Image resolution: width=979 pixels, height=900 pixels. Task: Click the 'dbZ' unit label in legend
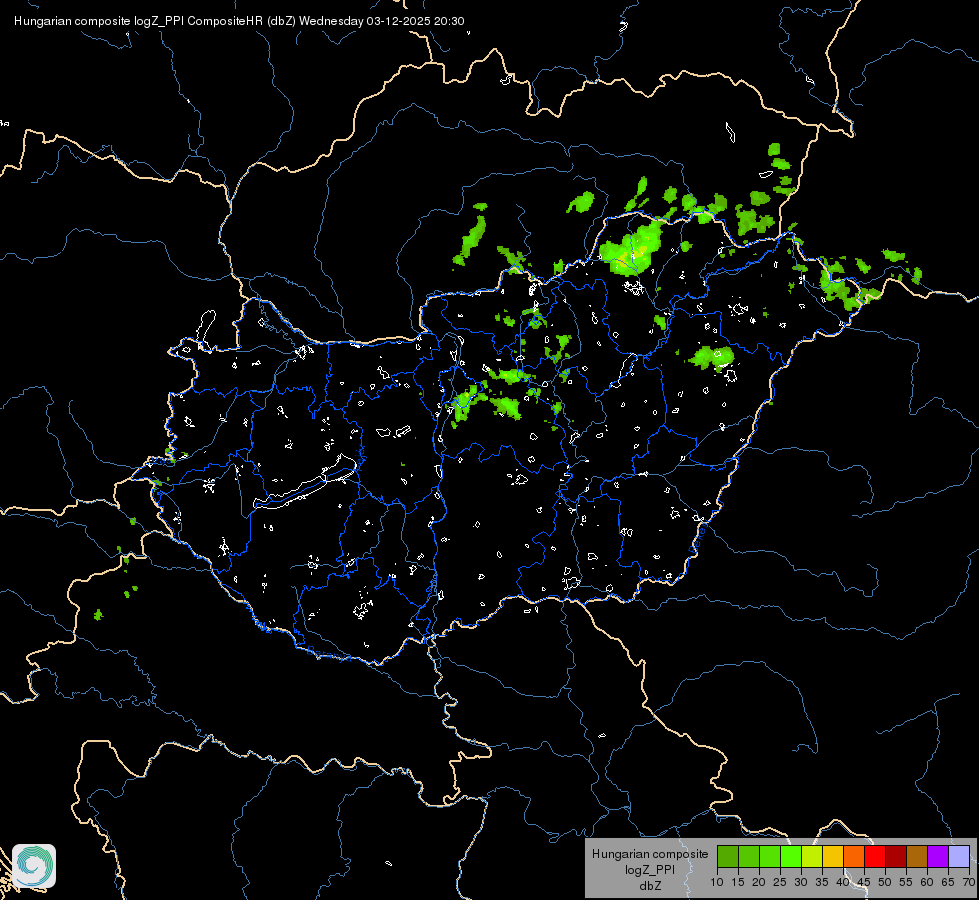tap(650, 886)
